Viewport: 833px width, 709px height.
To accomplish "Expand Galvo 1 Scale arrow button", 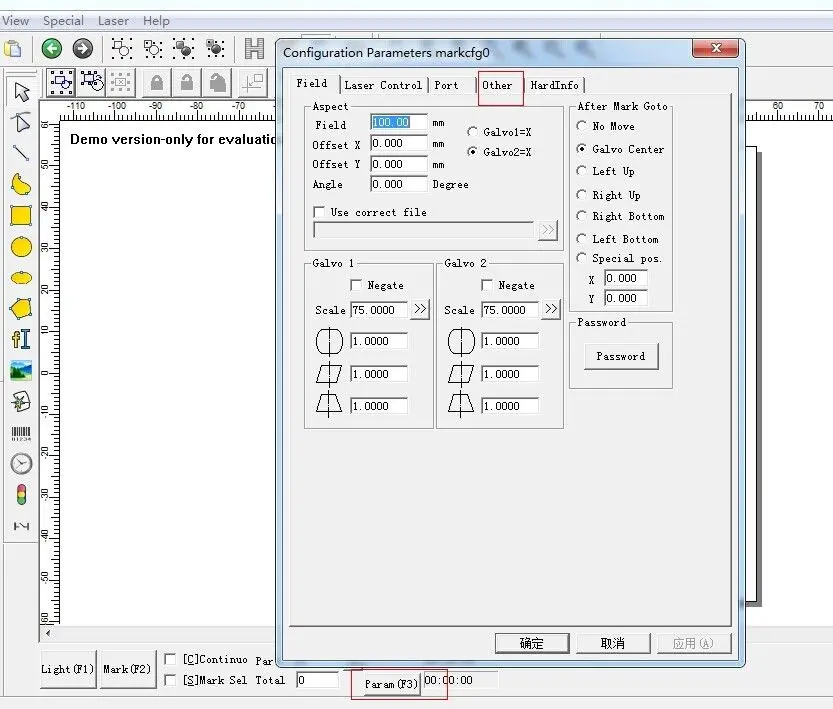I will pos(420,309).
